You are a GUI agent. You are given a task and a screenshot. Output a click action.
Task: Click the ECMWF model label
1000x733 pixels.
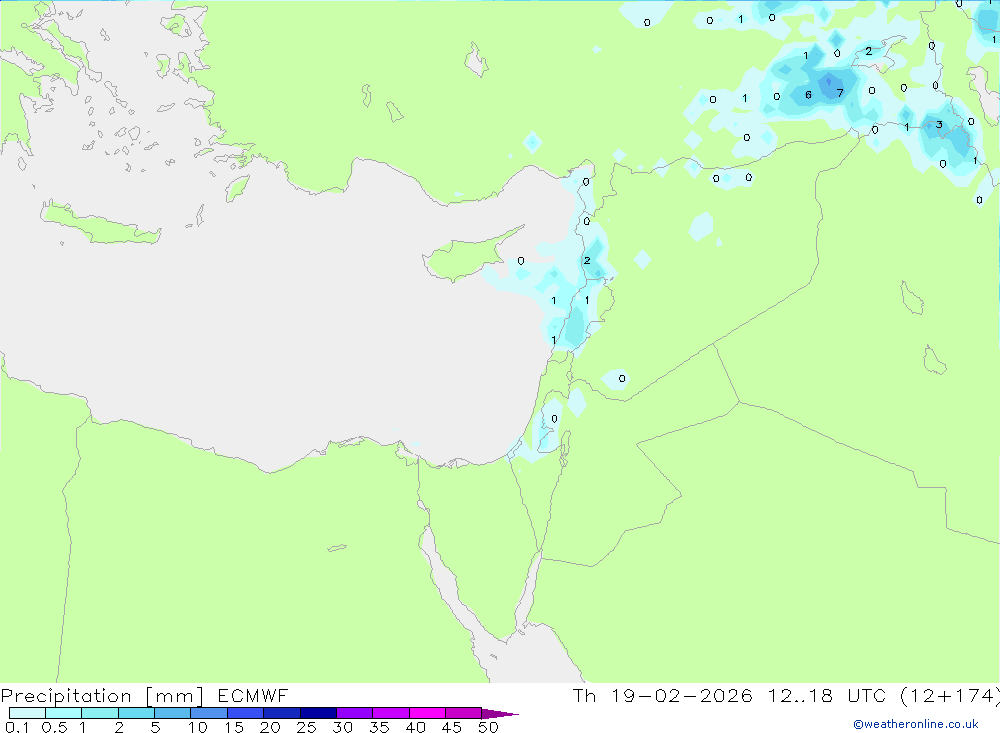point(253,696)
